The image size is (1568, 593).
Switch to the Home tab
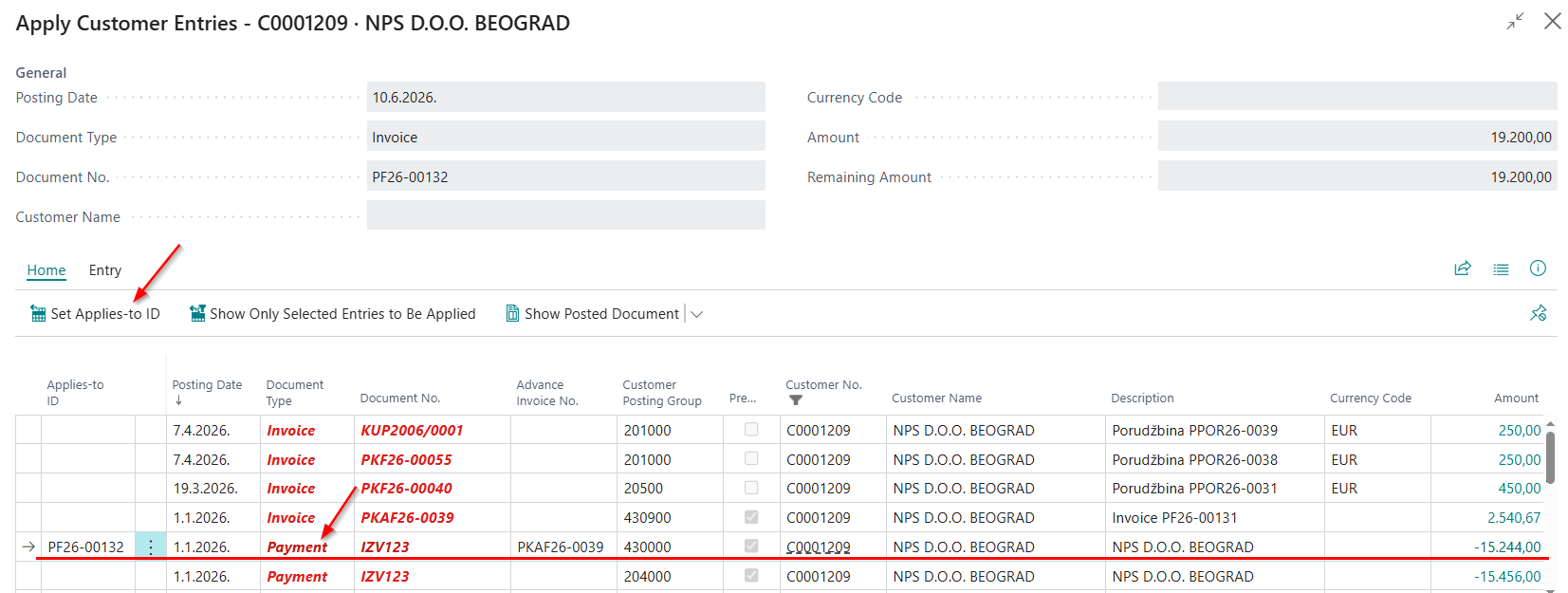[x=46, y=270]
